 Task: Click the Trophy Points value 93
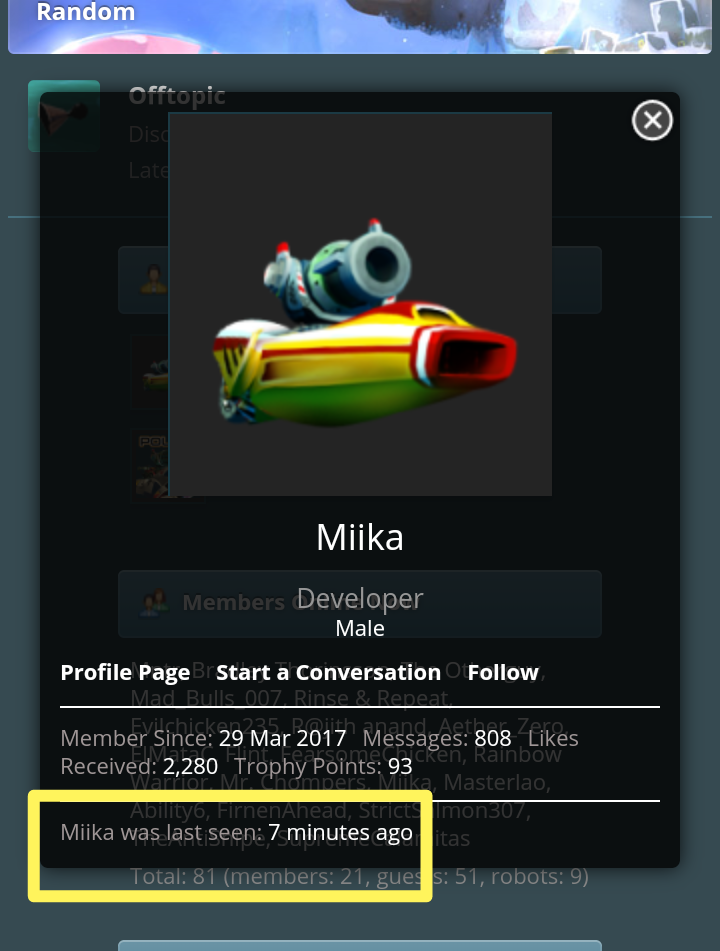pyautogui.click(x=400, y=767)
